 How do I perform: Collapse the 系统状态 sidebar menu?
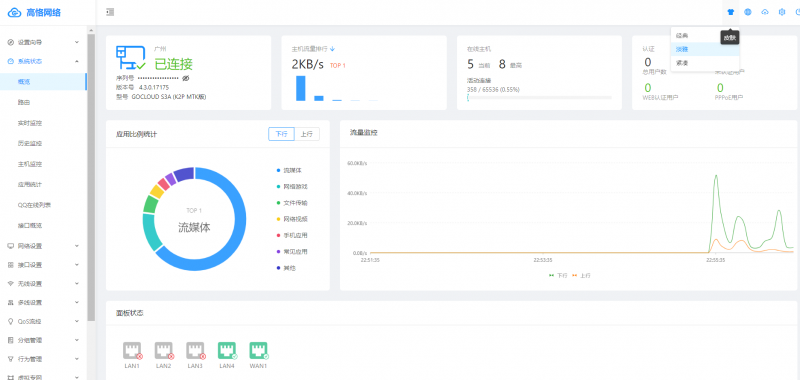(x=43, y=61)
